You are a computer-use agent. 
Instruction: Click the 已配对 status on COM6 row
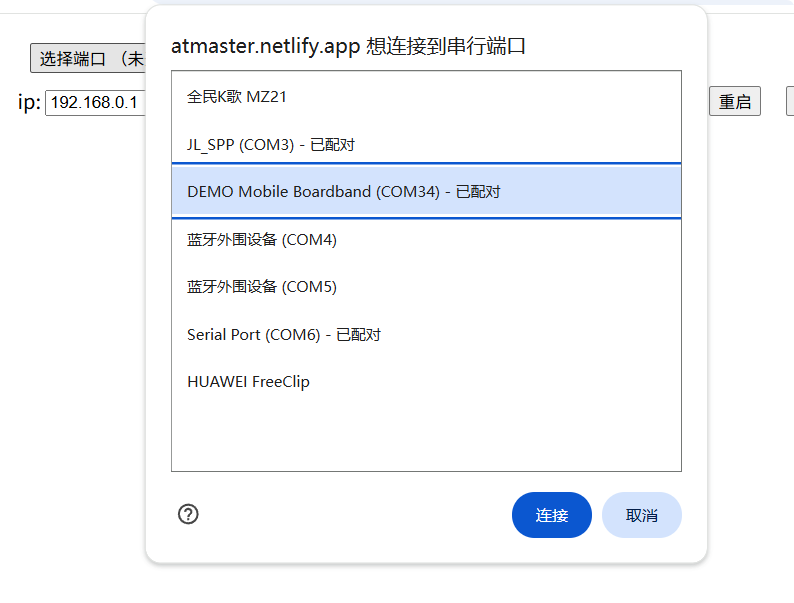(359, 335)
